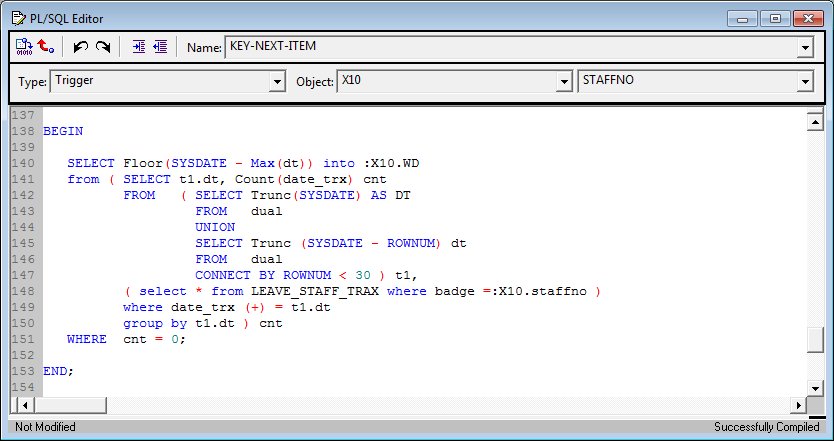This screenshot has height=441, width=834.
Task: Click the Revert changes icon
Action: pos(46,47)
